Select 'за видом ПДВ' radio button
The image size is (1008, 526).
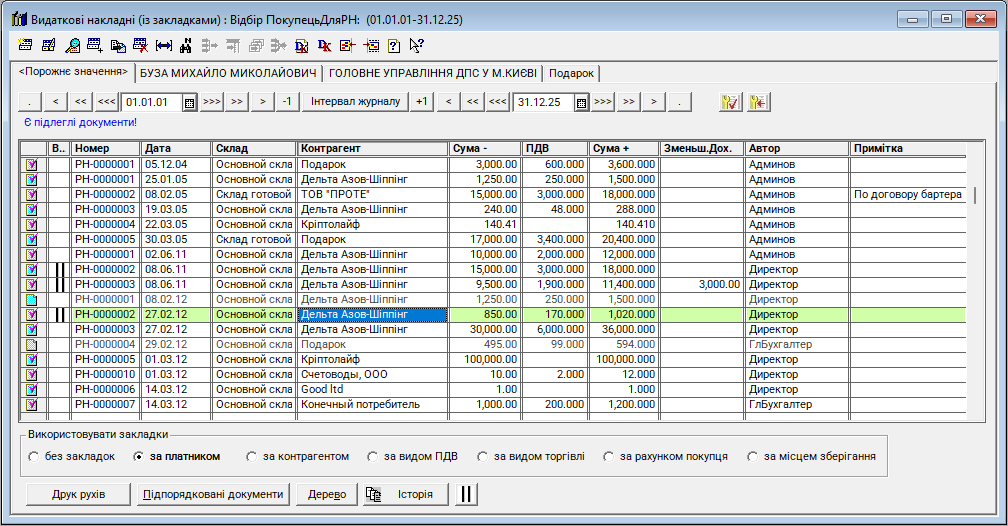click(x=373, y=457)
